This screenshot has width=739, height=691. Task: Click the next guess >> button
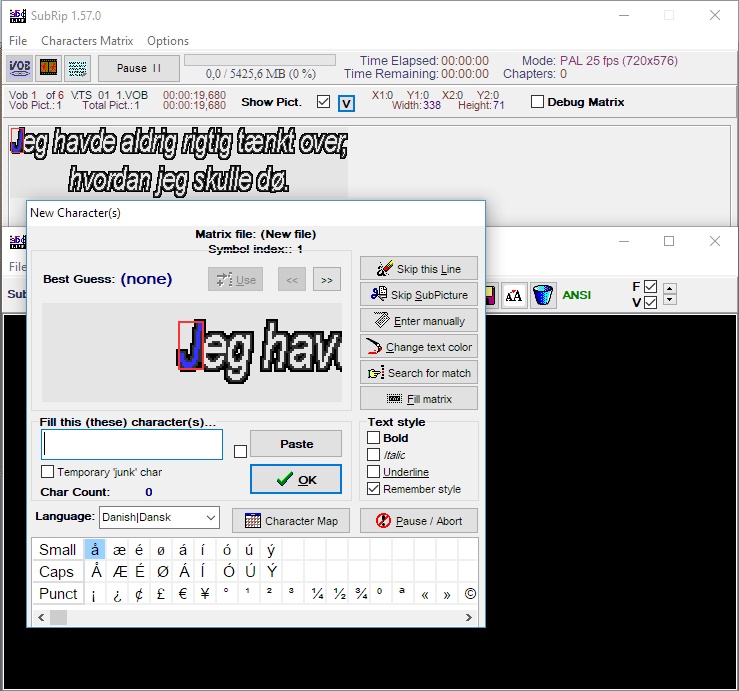(x=327, y=280)
